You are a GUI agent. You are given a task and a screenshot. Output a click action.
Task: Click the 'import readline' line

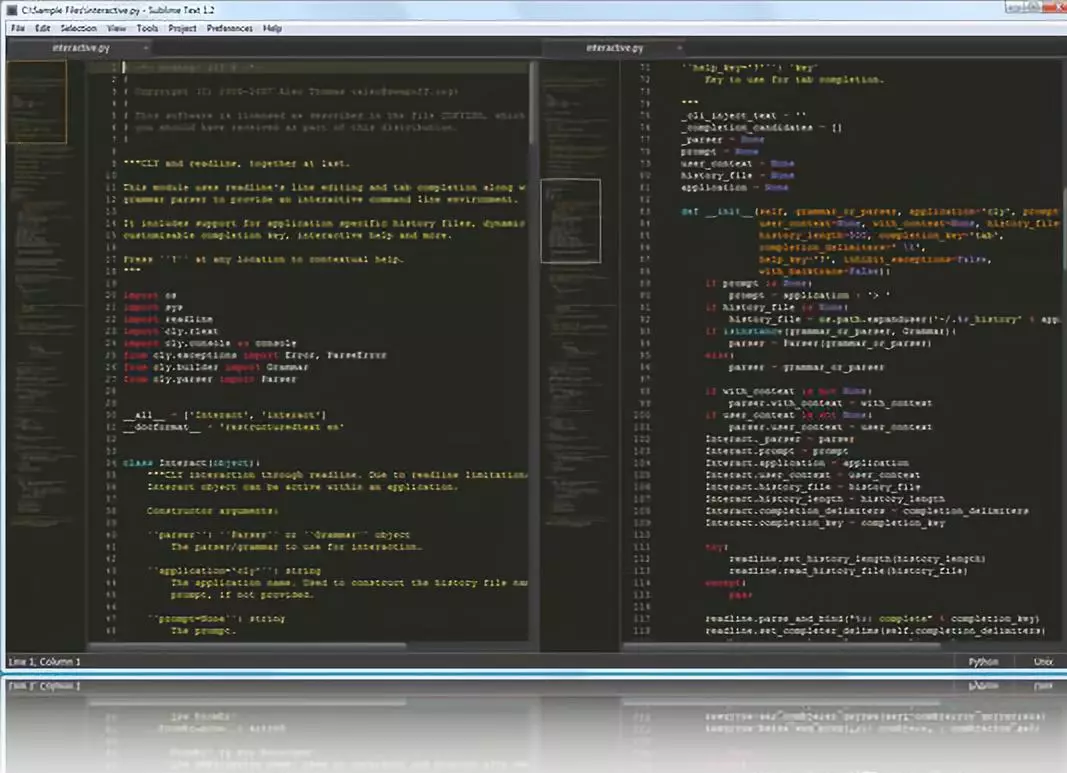pos(168,319)
